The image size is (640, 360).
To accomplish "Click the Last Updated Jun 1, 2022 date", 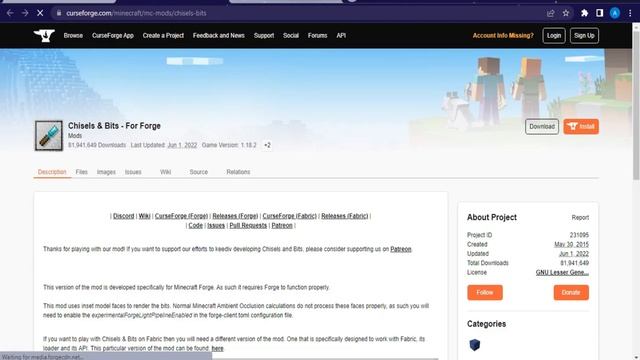I will point(182,145).
